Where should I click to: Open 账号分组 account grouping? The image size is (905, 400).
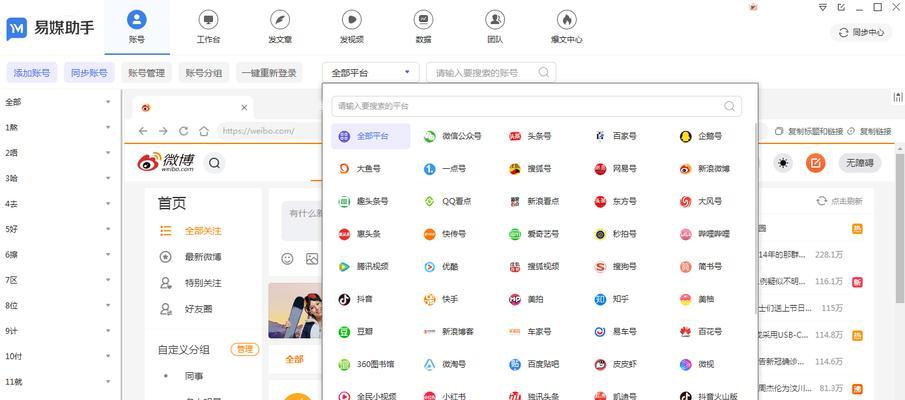pos(203,73)
